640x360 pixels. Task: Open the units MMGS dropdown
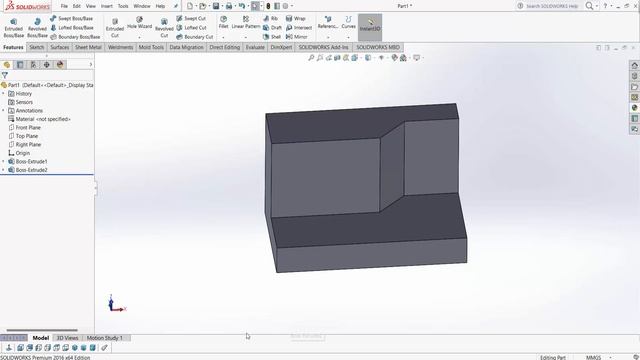pyautogui.click(x=611, y=358)
